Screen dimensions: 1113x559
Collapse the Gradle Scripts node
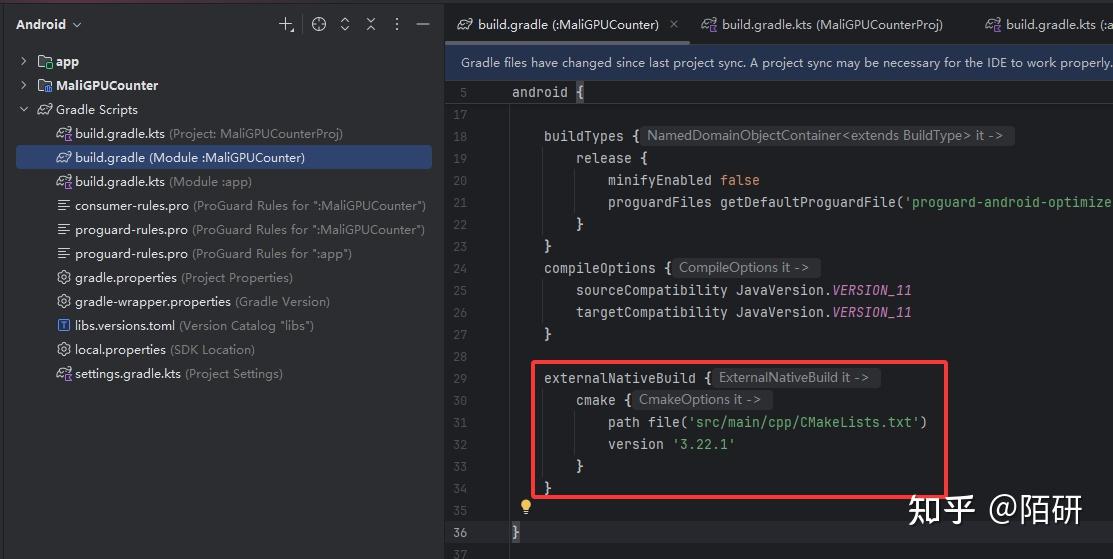point(23,109)
